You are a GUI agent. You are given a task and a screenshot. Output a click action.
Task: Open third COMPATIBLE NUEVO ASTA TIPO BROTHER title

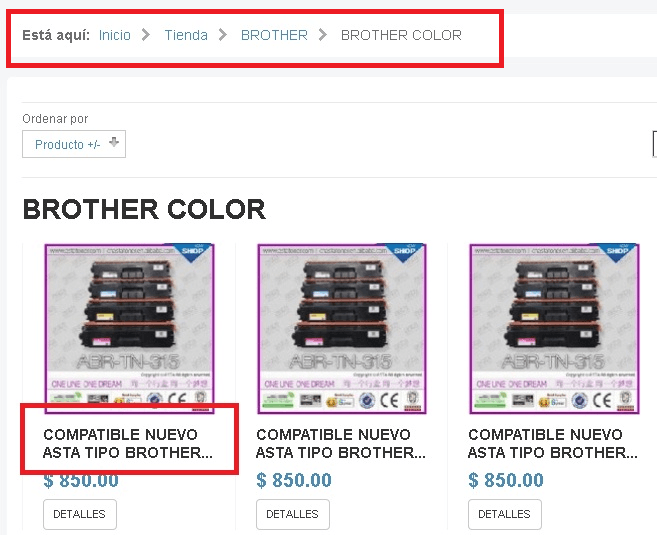[553, 444]
